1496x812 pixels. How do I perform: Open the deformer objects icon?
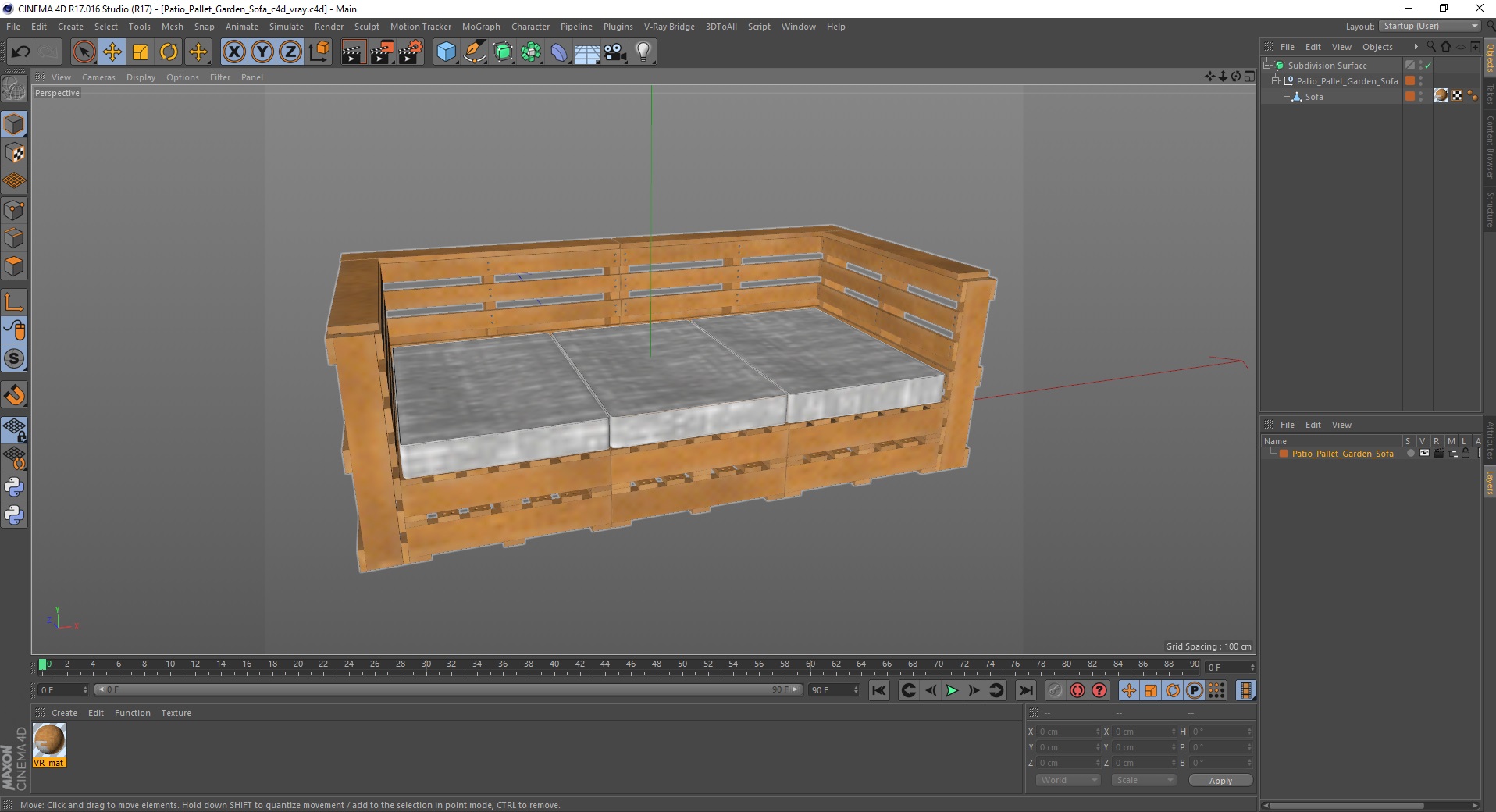(559, 52)
